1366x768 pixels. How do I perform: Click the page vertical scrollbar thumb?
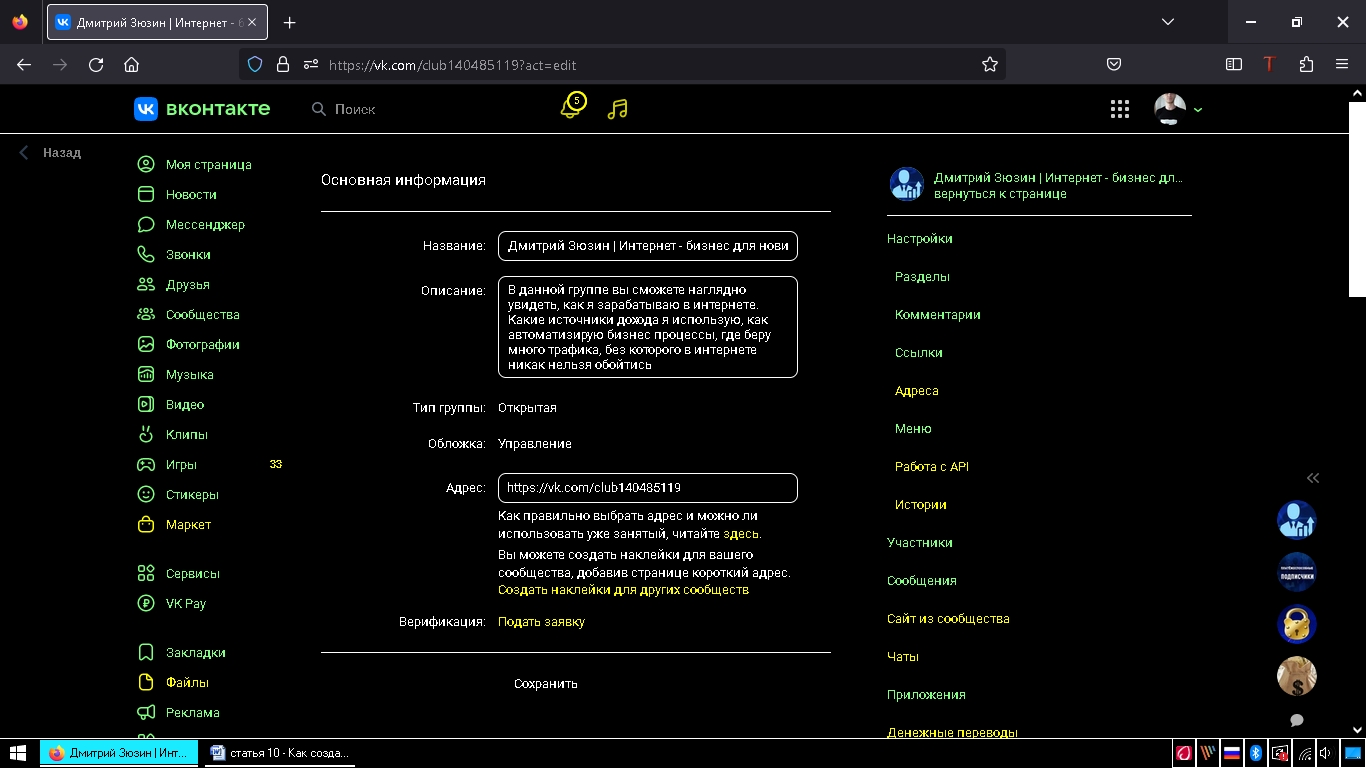tap(1357, 198)
